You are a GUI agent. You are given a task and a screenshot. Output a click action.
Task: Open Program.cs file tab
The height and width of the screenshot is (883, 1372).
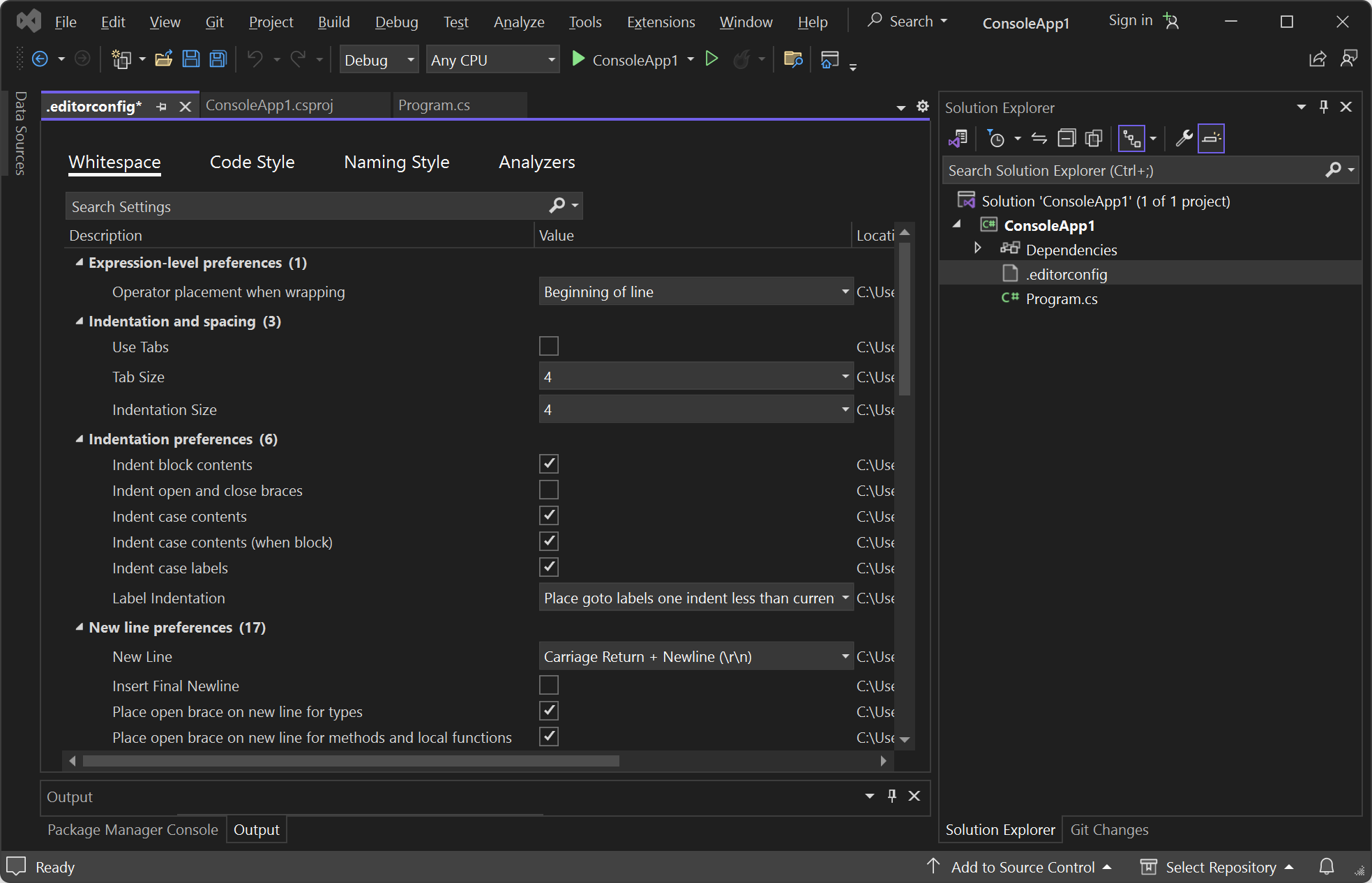[x=436, y=106]
